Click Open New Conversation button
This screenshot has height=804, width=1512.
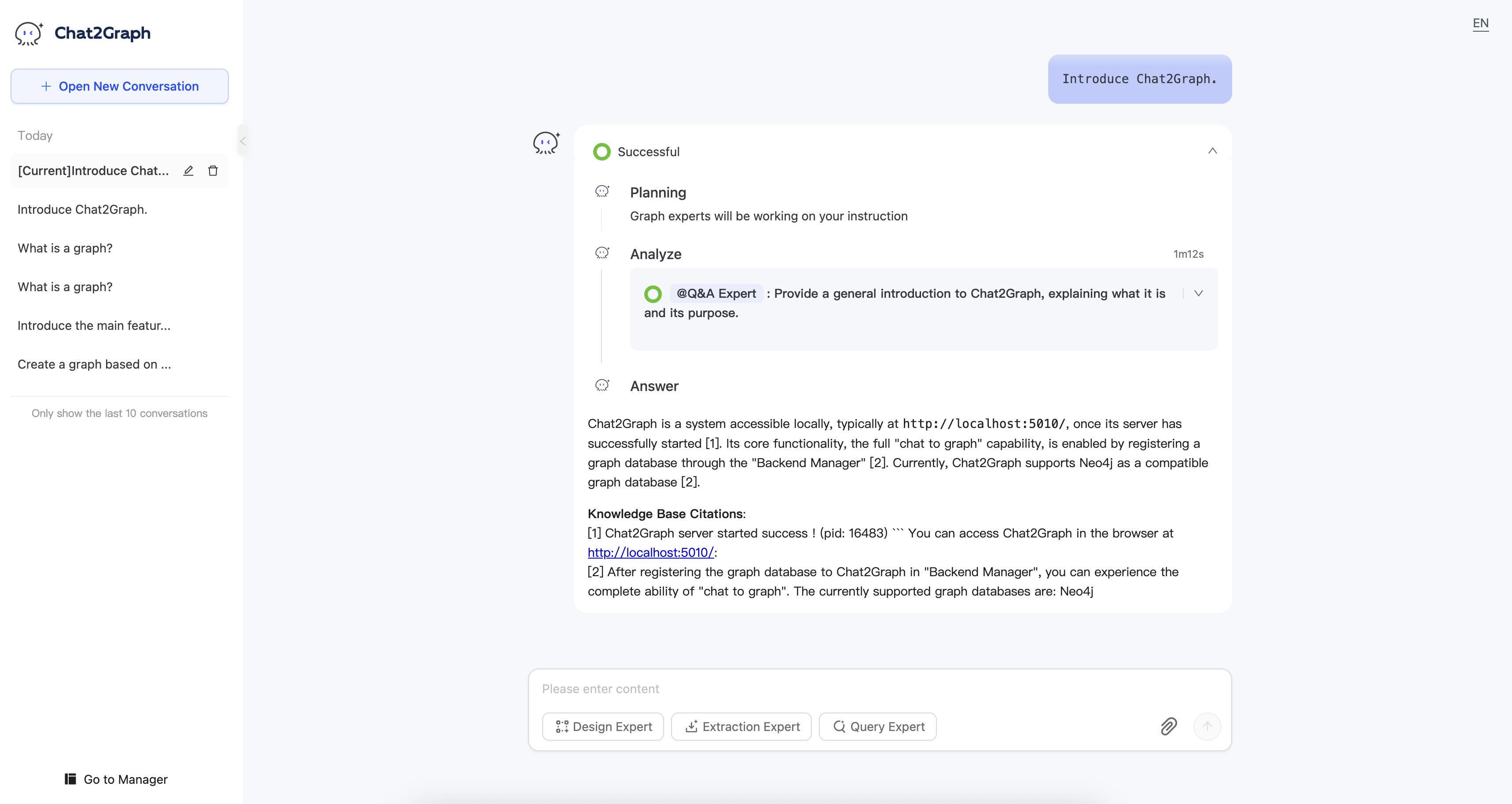coord(119,86)
